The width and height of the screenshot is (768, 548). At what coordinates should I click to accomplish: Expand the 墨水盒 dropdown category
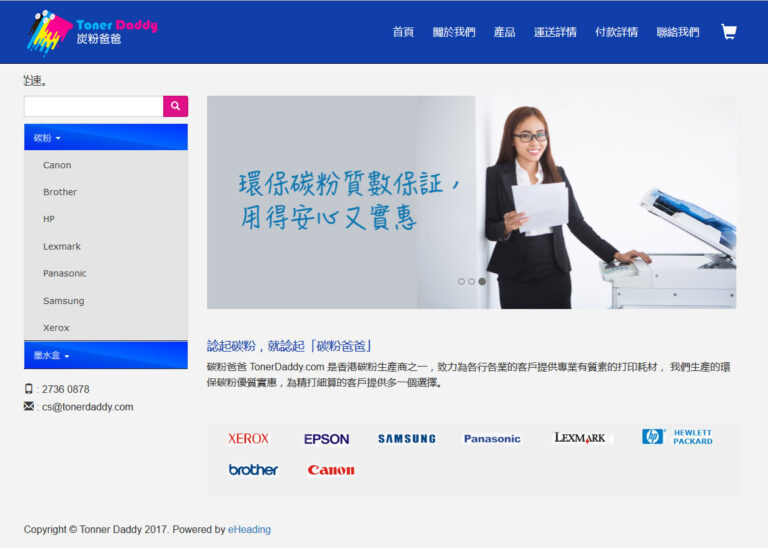[52, 355]
